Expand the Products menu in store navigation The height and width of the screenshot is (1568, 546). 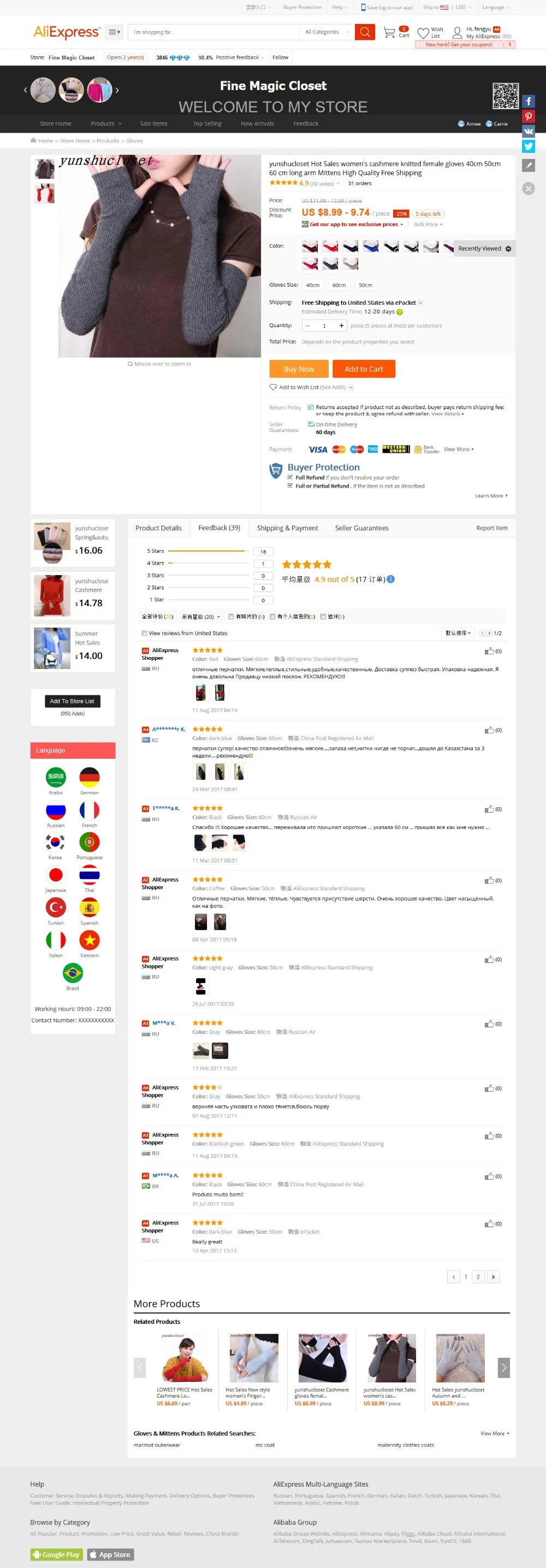click(106, 123)
